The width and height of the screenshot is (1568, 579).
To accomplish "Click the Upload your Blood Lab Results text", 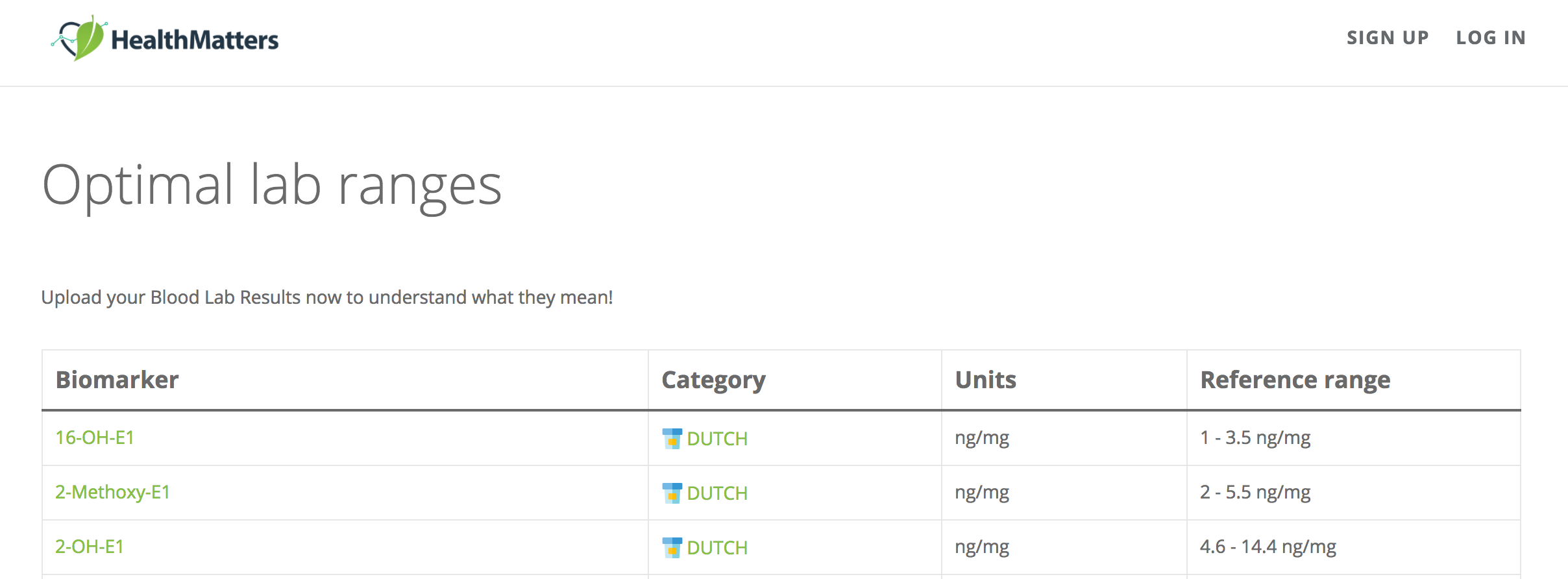I will 327,297.
